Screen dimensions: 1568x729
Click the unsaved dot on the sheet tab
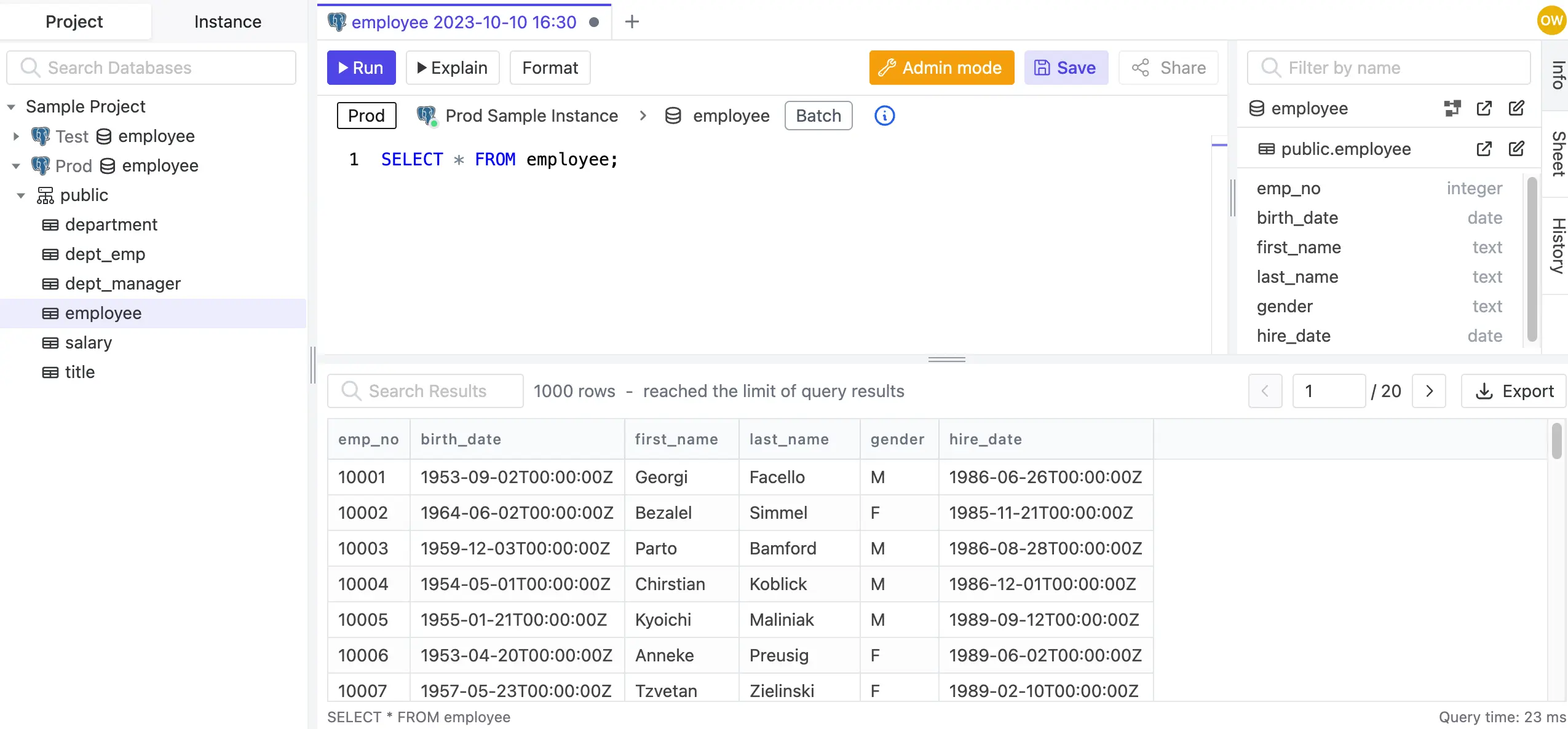click(594, 22)
